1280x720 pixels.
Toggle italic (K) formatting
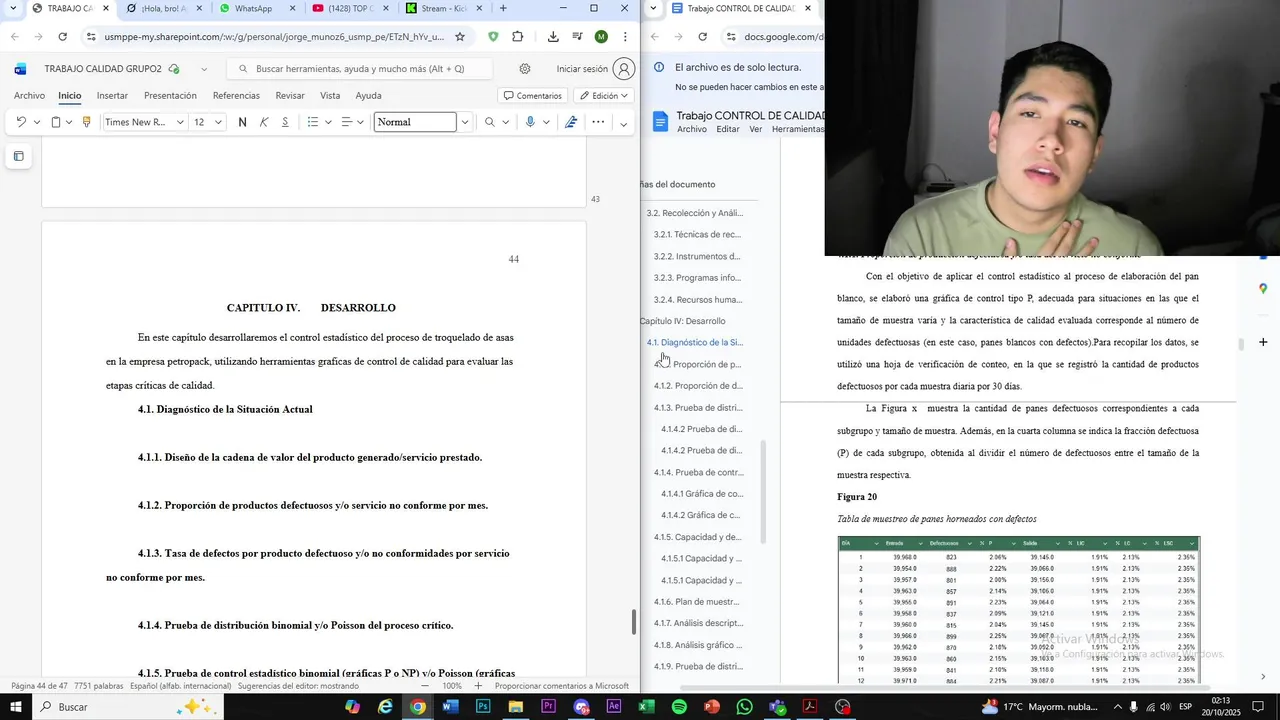coord(264,122)
